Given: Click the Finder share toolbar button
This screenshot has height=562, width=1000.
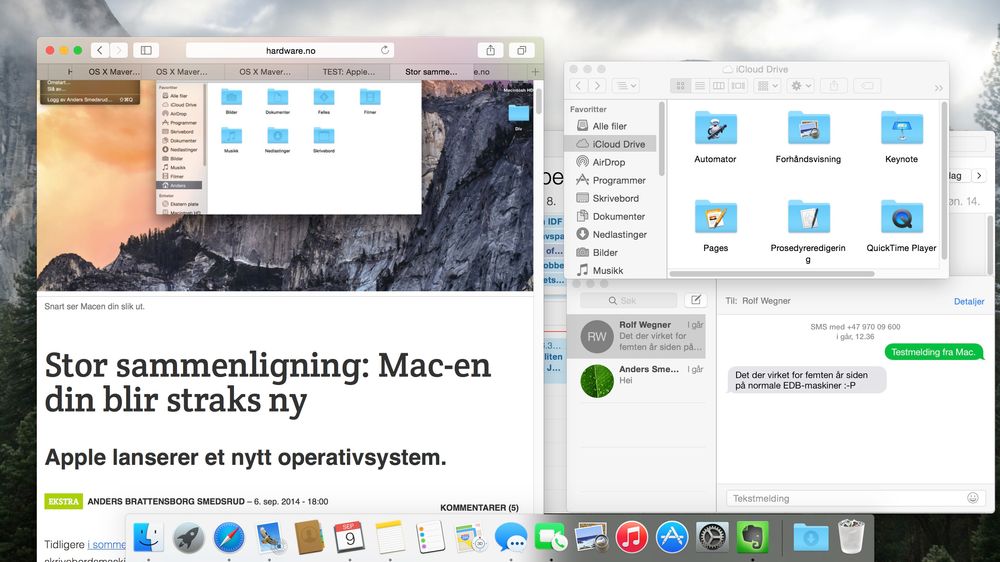Looking at the screenshot, I should pos(834,85).
